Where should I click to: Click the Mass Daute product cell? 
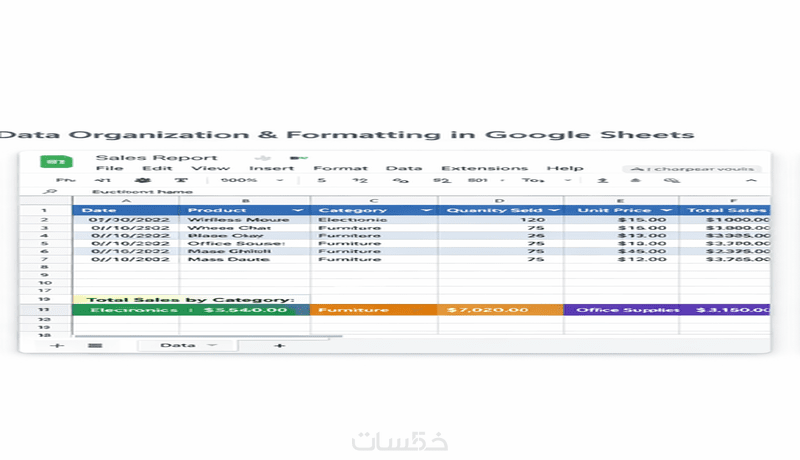[244, 259]
